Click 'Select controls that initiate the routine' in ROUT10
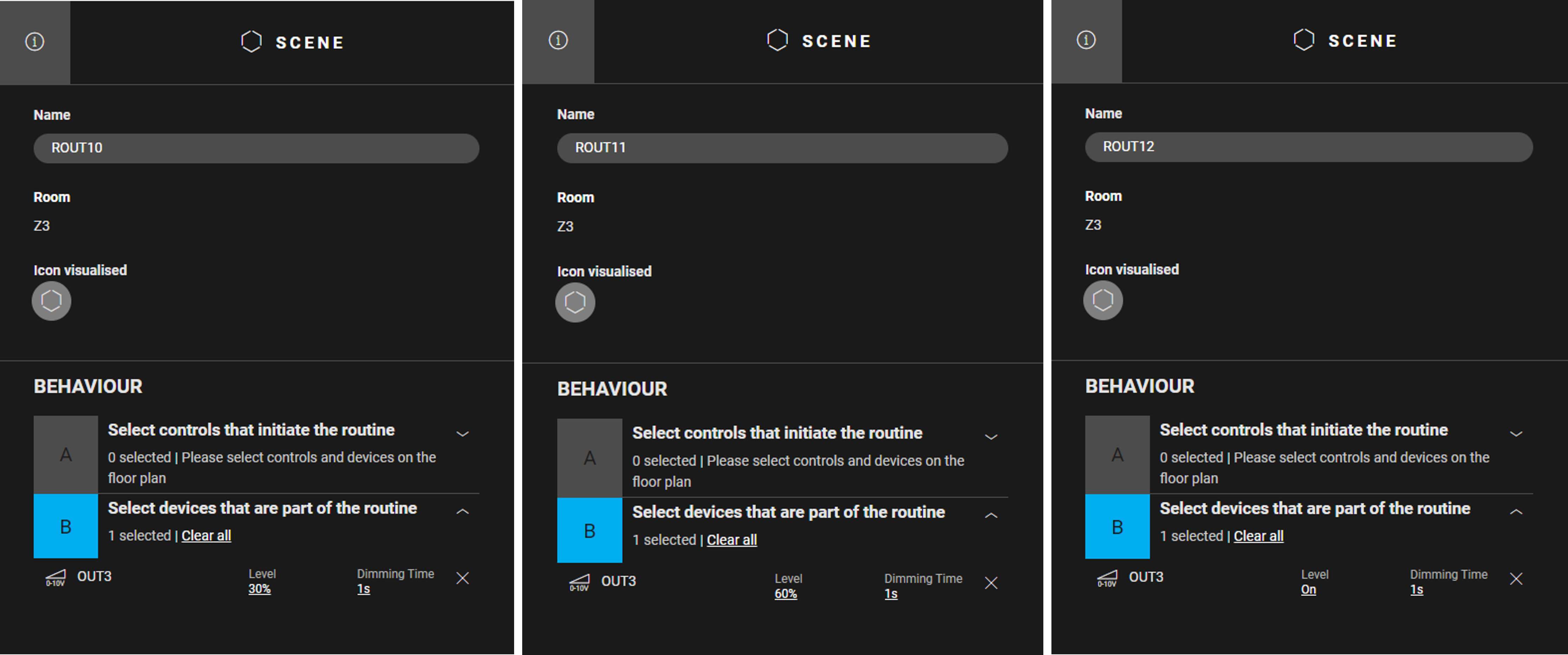The image size is (1568, 655). click(x=251, y=430)
